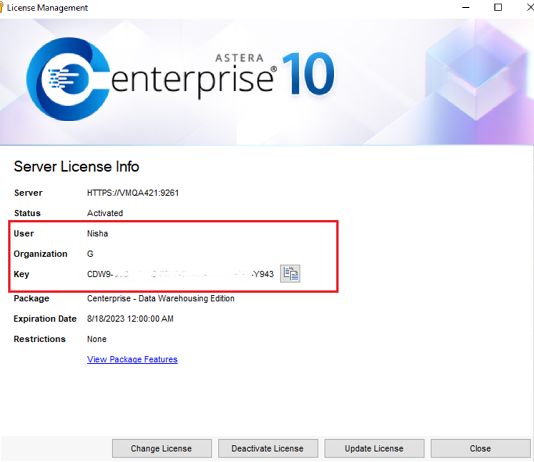Image resolution: width=534 pixels, height=462 pixels.
Task: Click the Server License Info heading
Action: click(77, 166)
